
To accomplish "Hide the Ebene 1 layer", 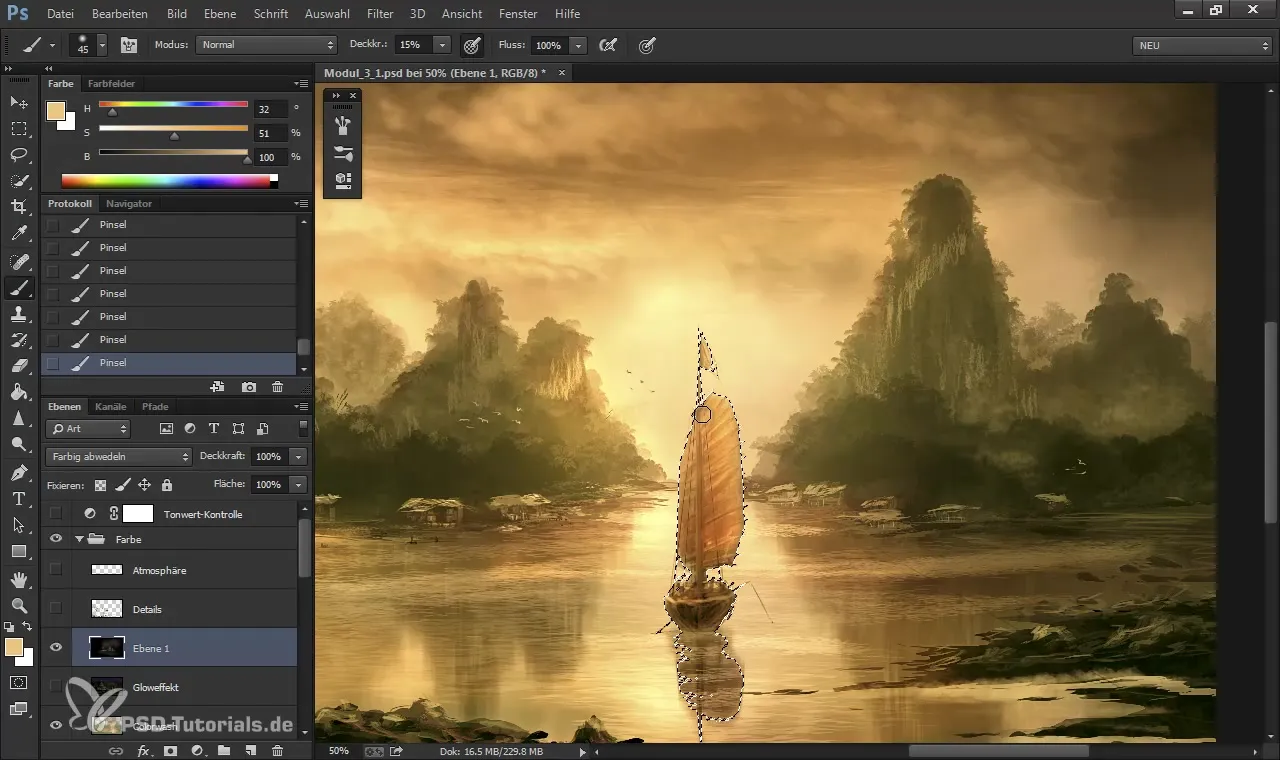I will tap(56, 648).
